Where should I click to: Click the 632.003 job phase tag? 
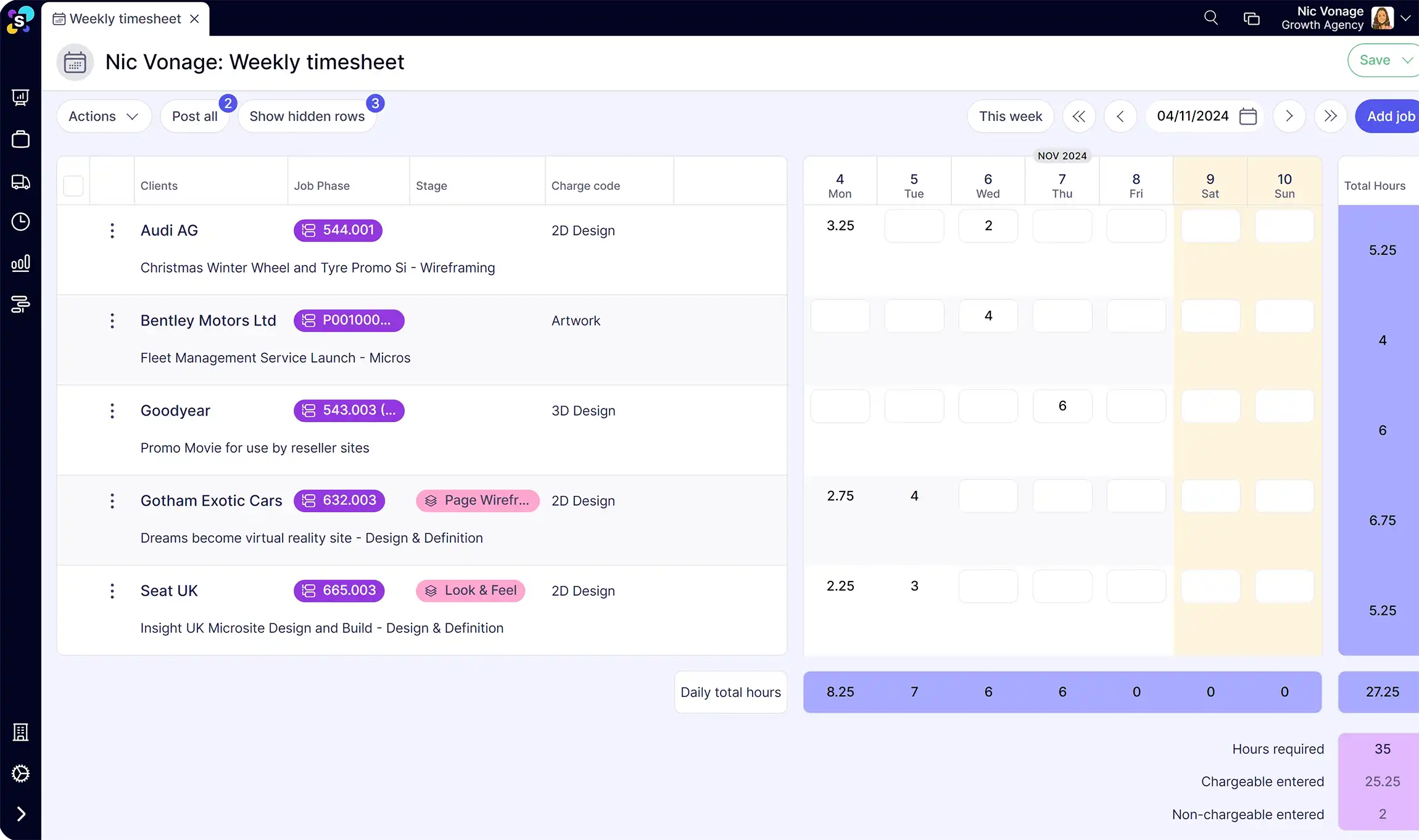pos(339,500)
